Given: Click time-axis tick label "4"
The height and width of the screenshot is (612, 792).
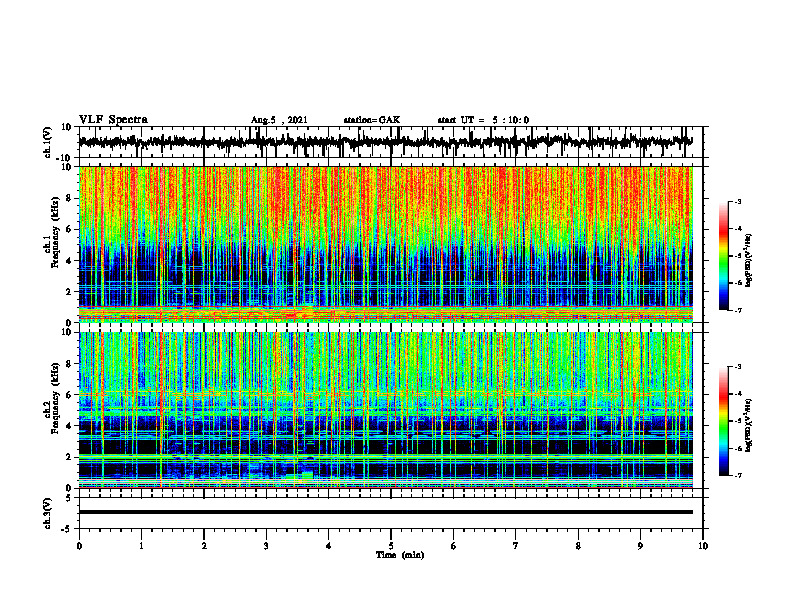Looking at the screenshot, I should (329, 546).
